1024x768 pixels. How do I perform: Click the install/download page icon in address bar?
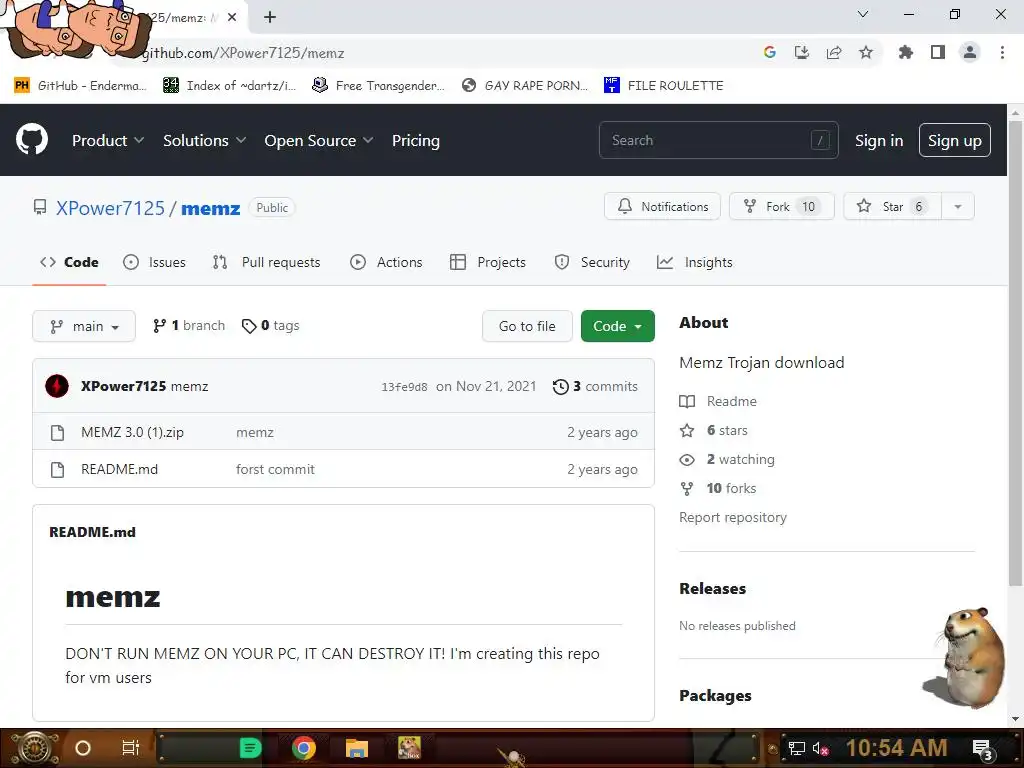pyautogui.click(x=802, y=52)
